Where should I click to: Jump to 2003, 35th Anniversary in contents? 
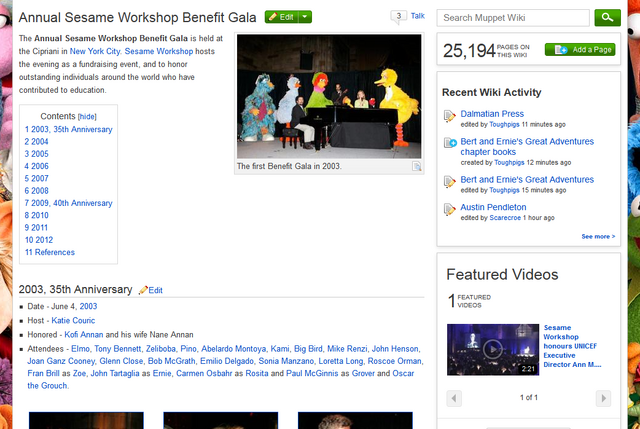pos(68,129)
